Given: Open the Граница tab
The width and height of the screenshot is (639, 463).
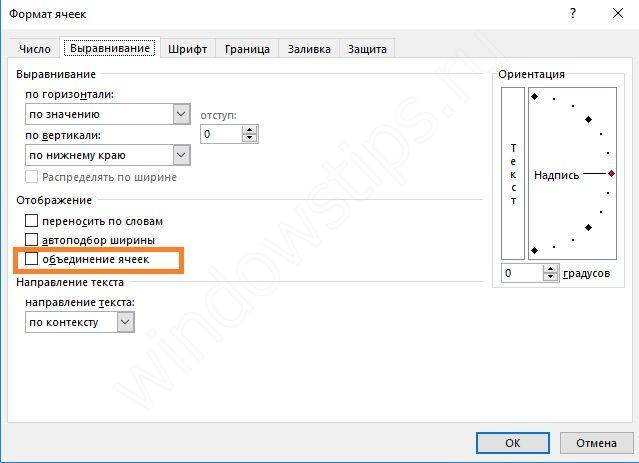Looking at the screenshot, I should (246, 48).
